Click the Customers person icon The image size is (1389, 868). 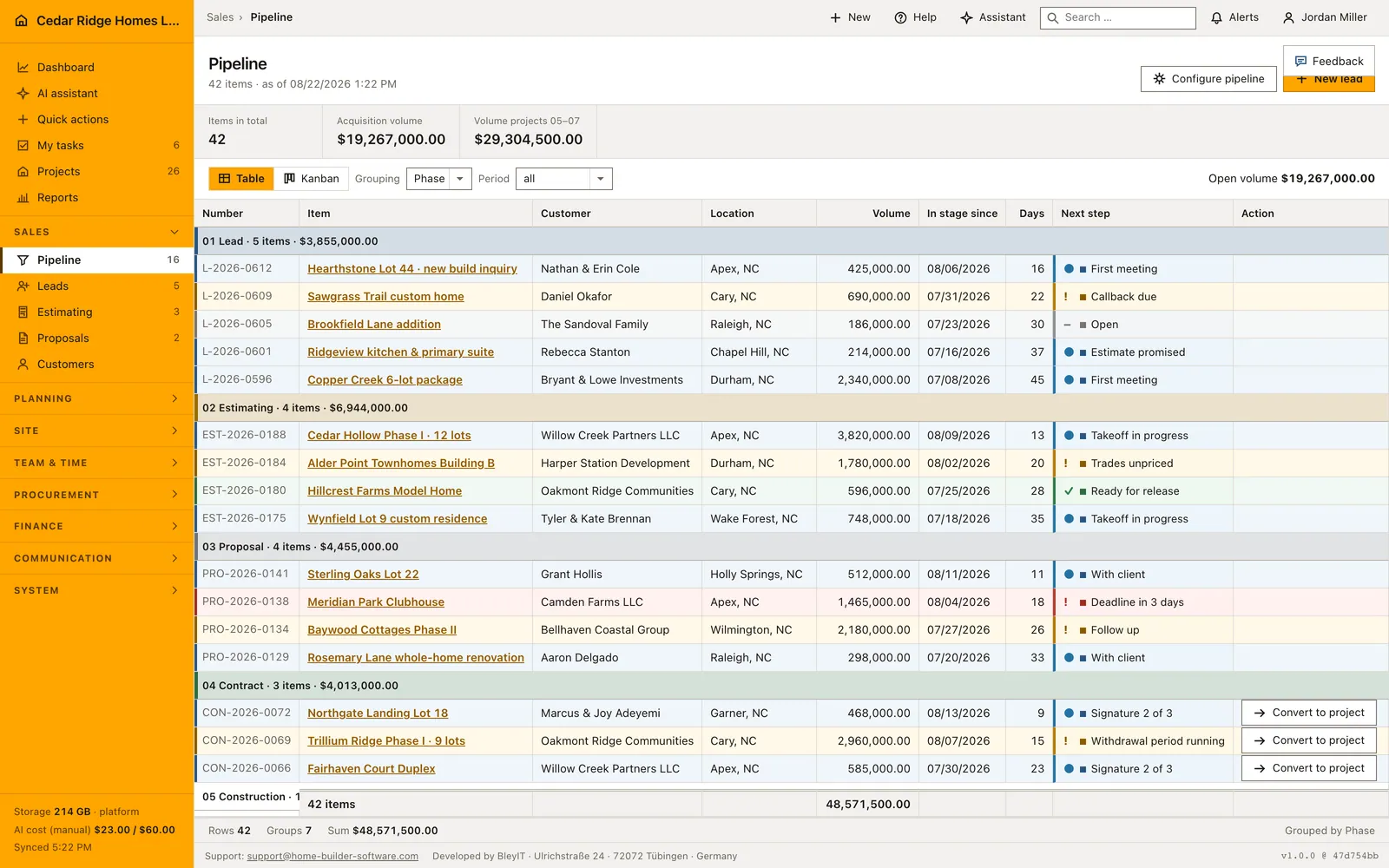(x=23, y=365)
